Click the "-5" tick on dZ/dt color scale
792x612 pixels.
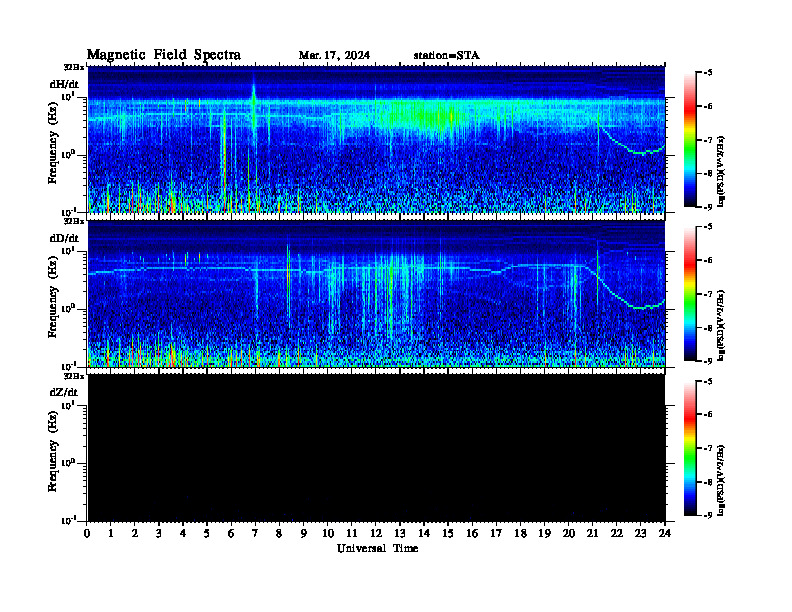(x=708, y=381)
